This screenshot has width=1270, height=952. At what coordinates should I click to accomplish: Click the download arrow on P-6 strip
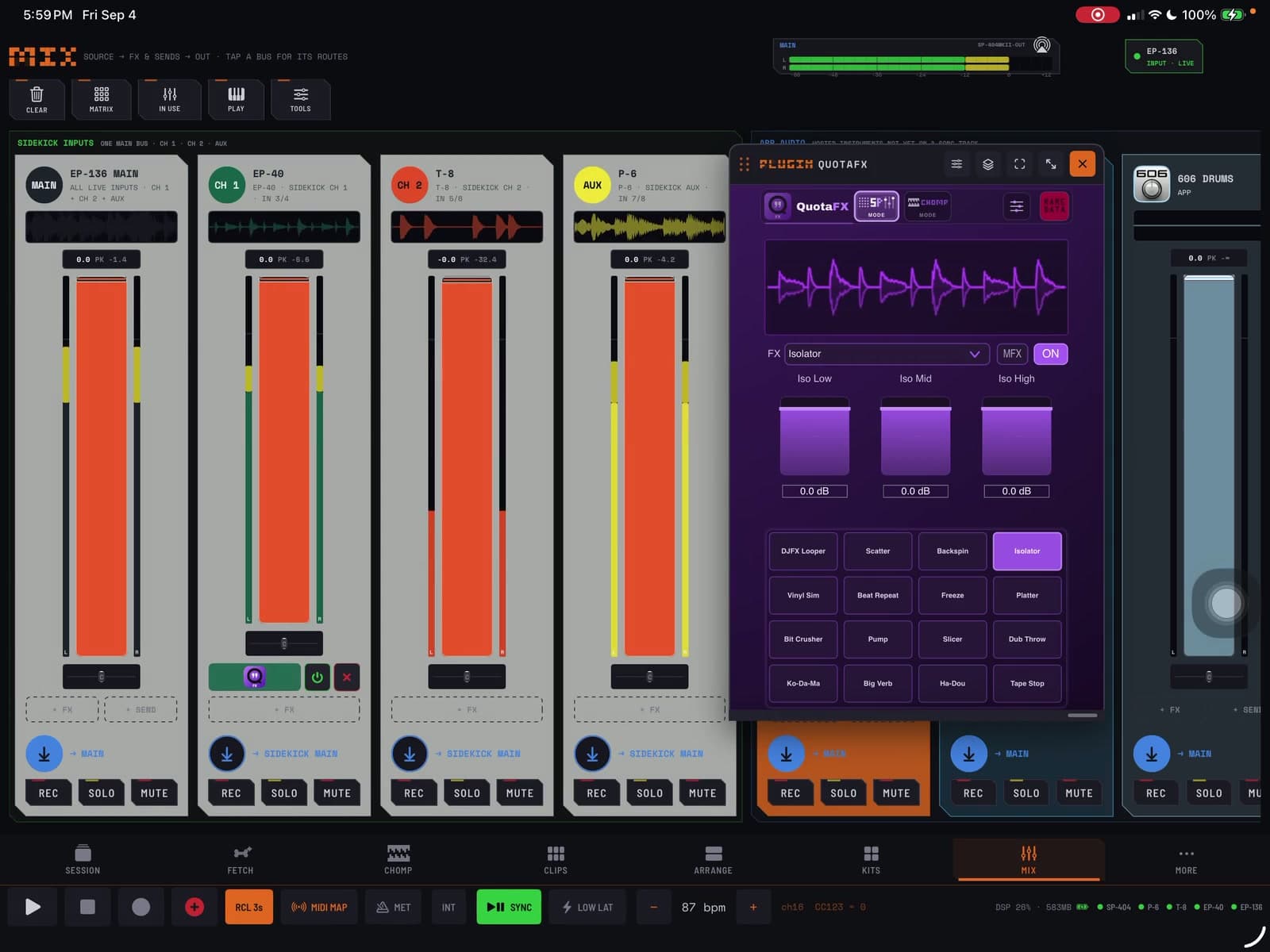[x=592, y=754]
